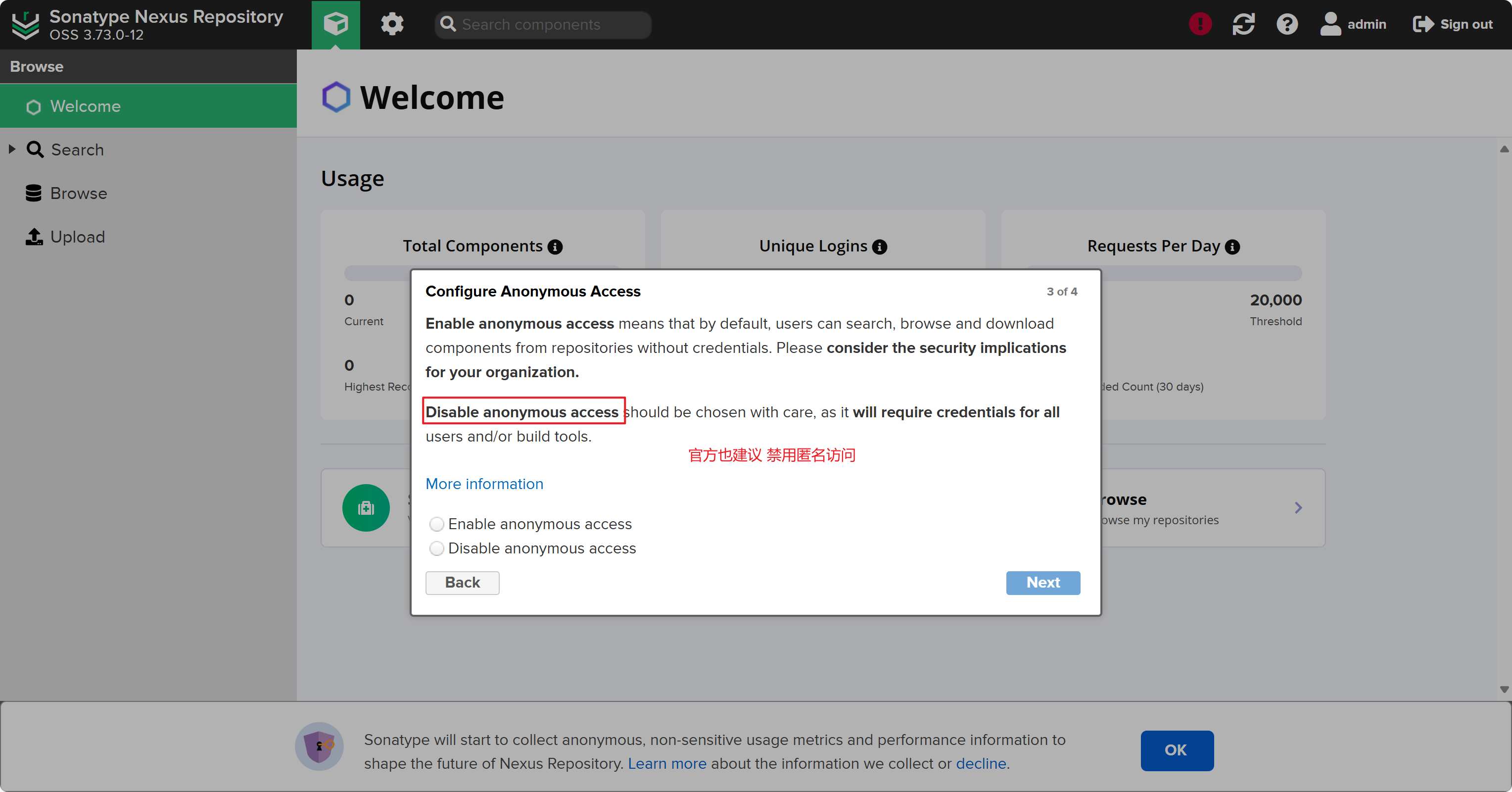Open Search item in sidebar
The width and height of the screenshot is (1512, 792).
(148, 149)
